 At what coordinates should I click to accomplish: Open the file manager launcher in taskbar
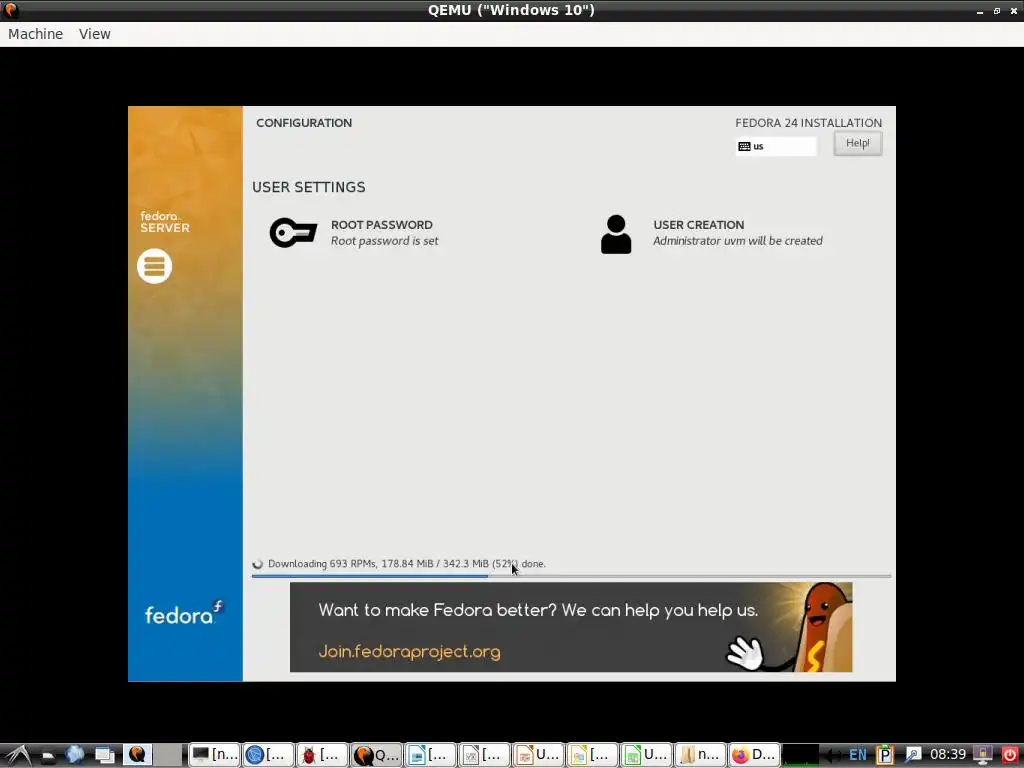coord(48,755)
